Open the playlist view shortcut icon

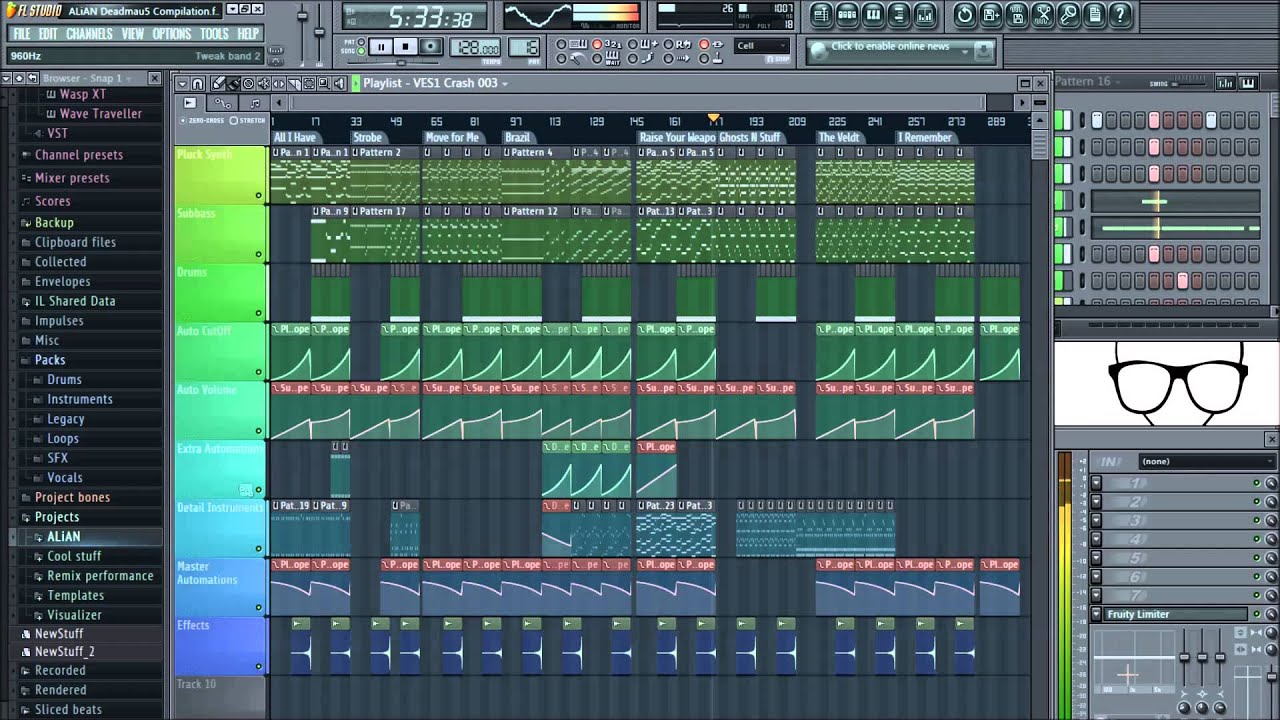tap(821, 14)
